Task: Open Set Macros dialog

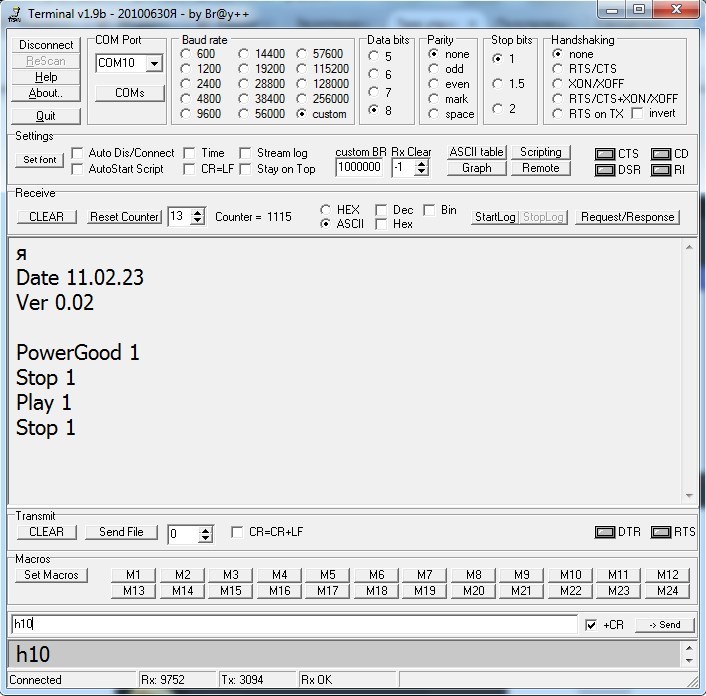Action: (x=51, y=575)
